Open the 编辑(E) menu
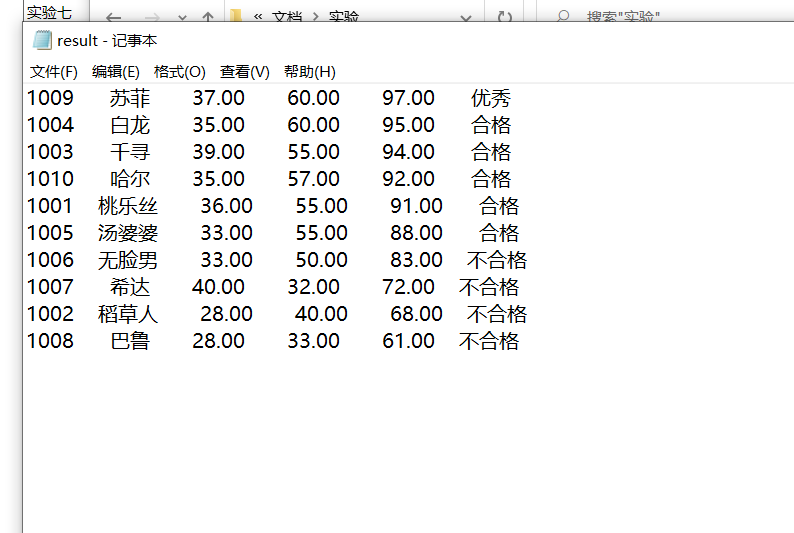 pos(115,72)
